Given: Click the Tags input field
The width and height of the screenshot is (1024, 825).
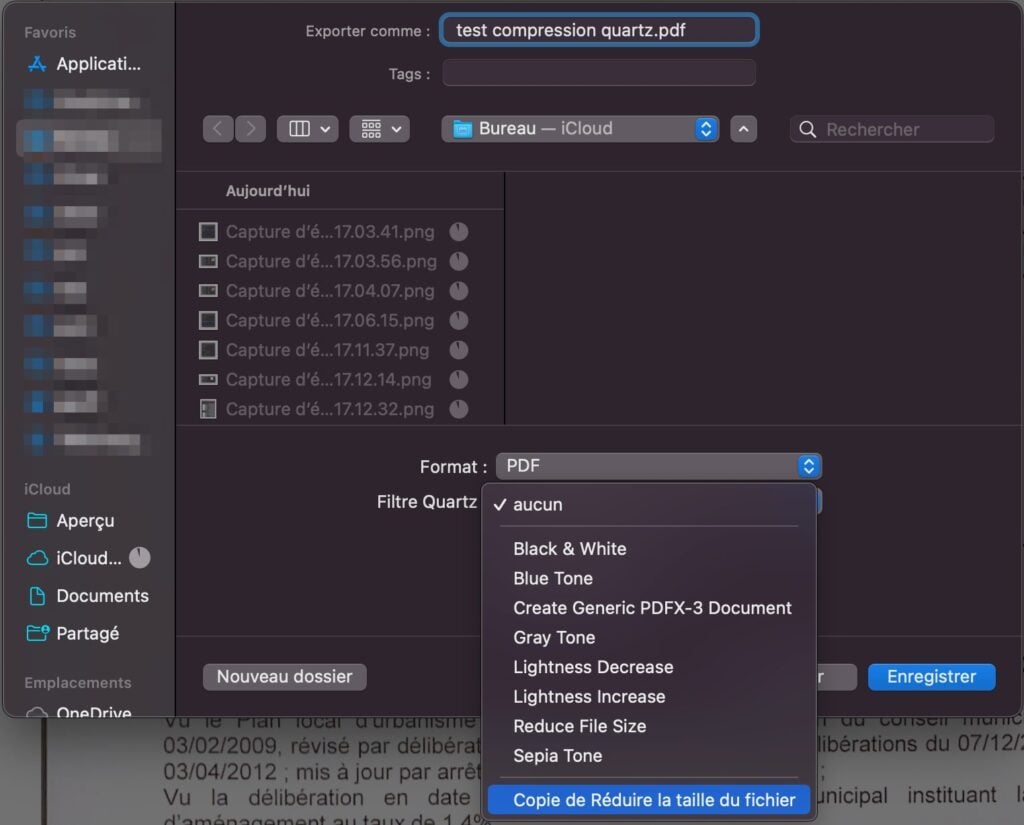Looking at the screenshot, I should click(x=599, y=73).
